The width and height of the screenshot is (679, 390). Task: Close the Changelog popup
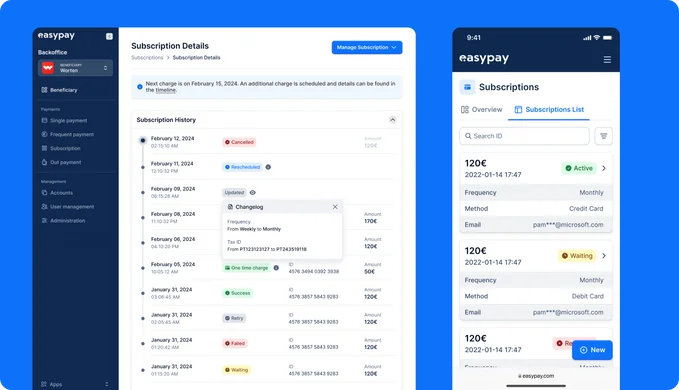tap(335, 207)
